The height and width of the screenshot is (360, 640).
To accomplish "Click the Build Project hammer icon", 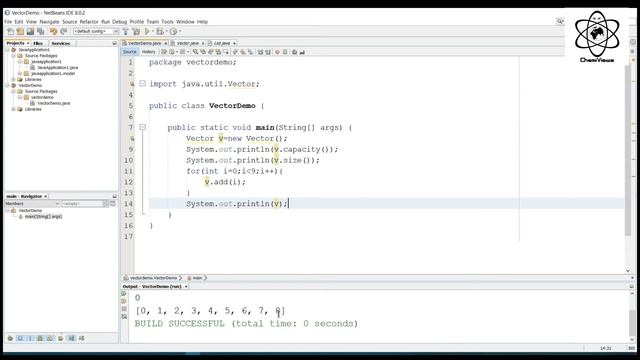I will coord(125,31).
